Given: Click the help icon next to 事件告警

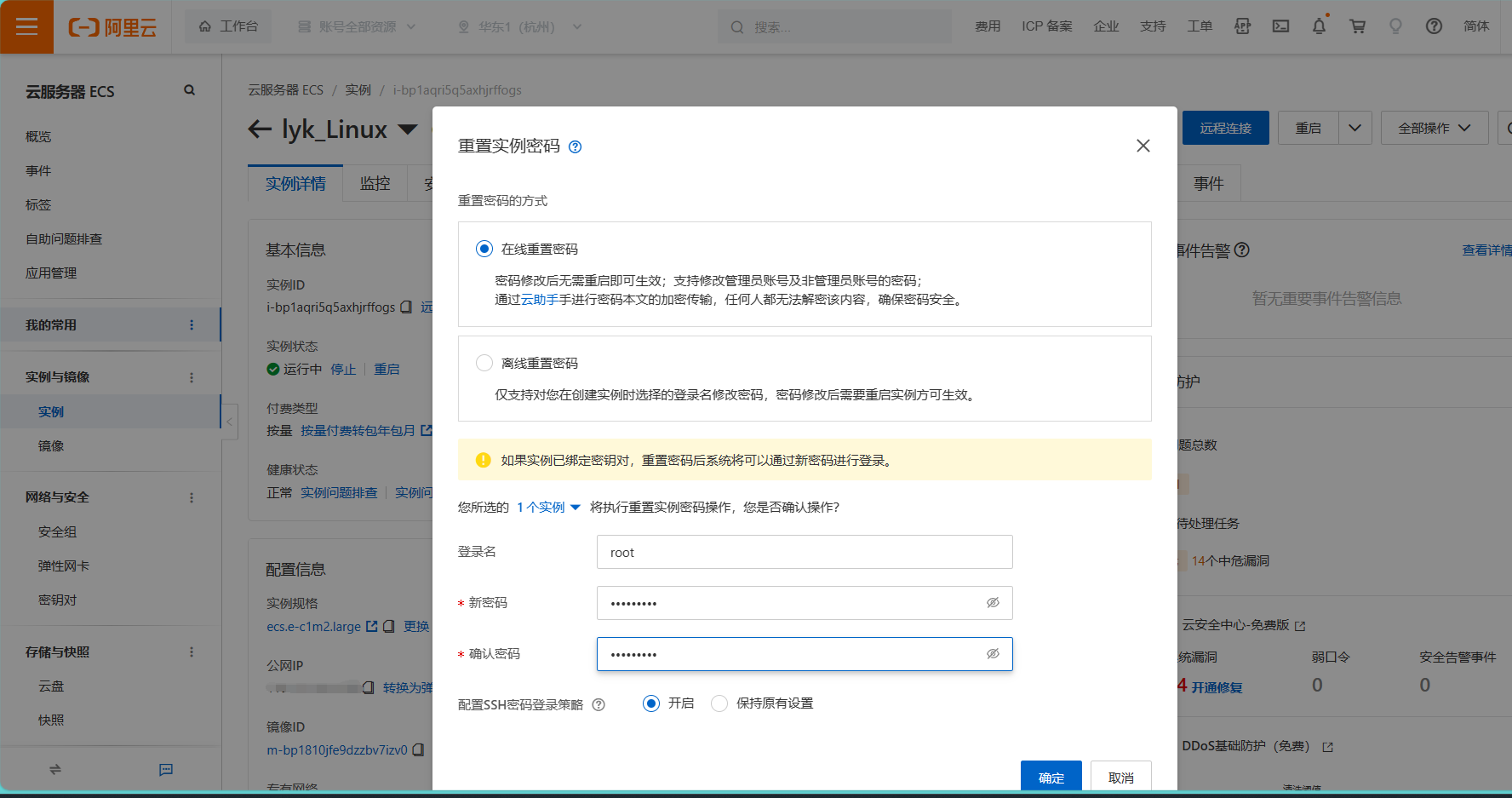Looking at the screenshot, I should 1241,250.
